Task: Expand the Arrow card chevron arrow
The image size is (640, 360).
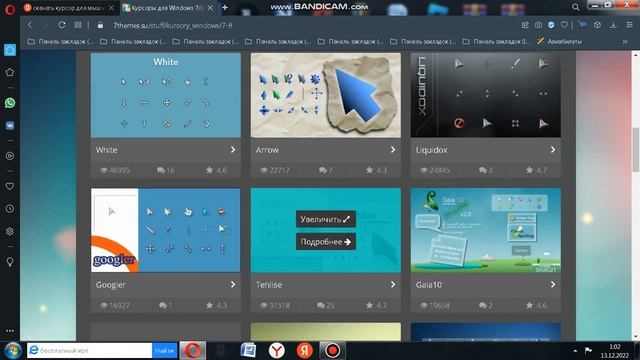Action: (x=393, y=150)
